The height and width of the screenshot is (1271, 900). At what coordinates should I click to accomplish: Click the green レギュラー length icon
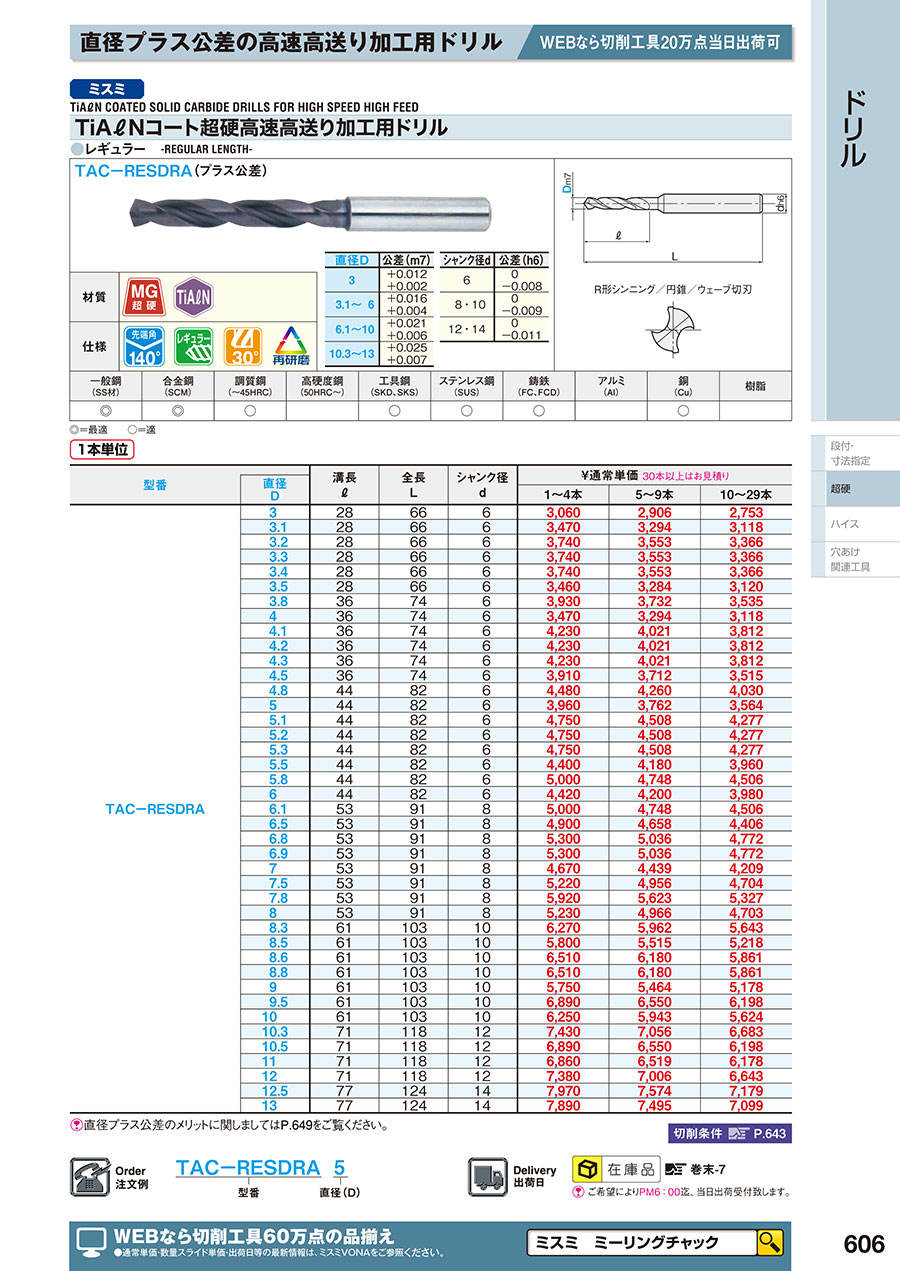coord(194,347)
